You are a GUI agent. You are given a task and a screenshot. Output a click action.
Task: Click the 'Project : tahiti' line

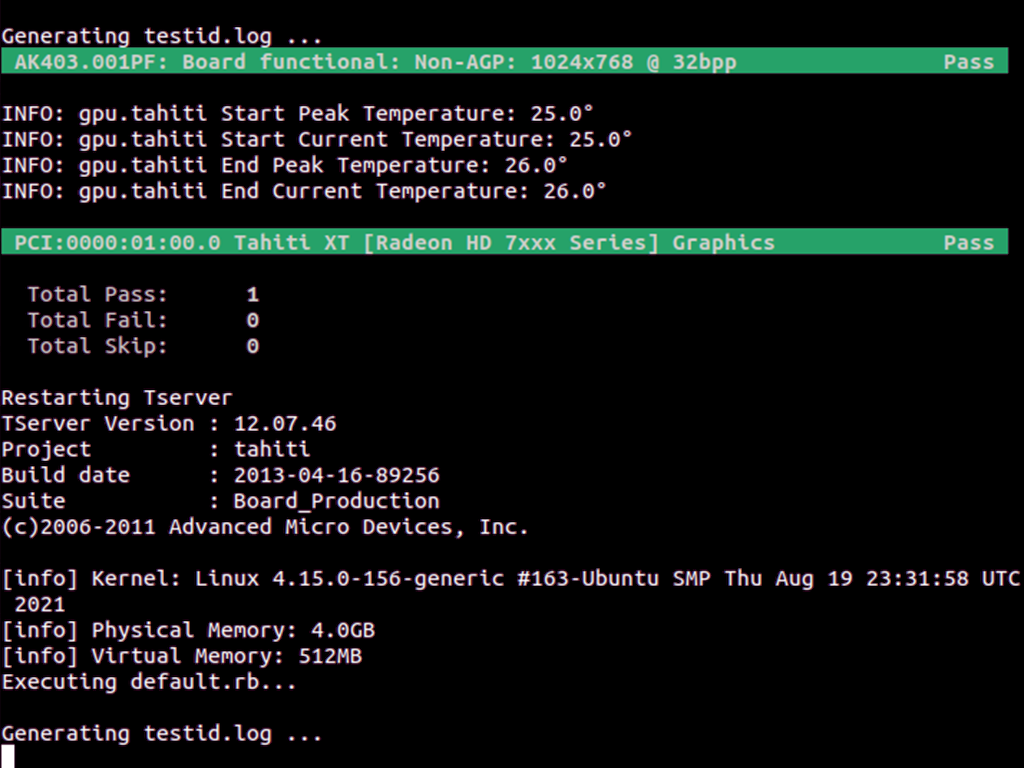pyautogui.click(x=155, y=450)
